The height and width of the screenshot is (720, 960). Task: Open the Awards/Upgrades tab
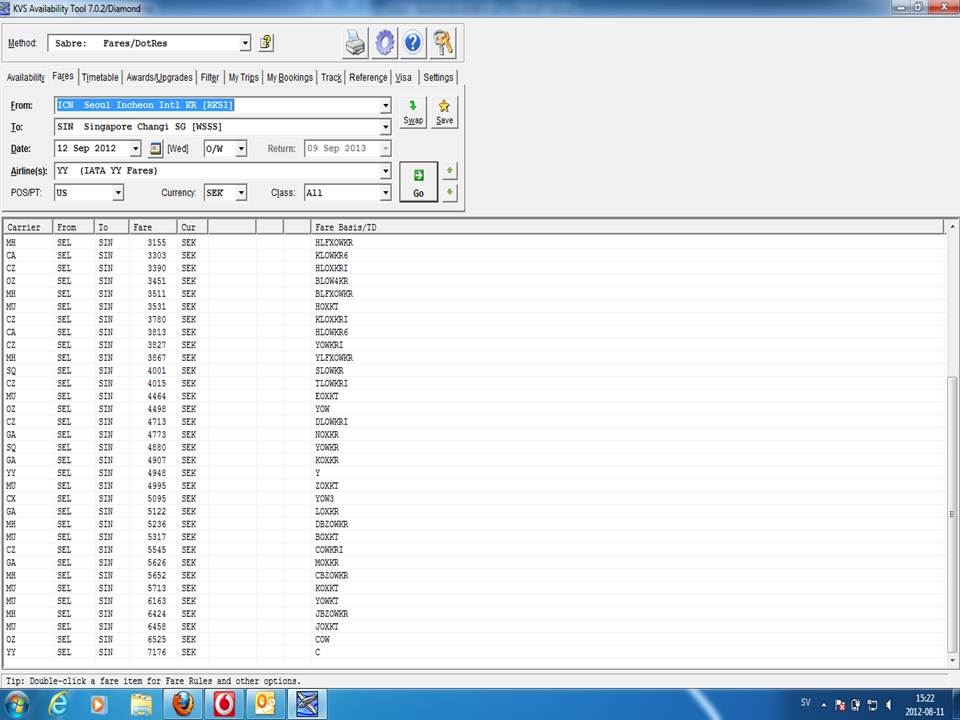point(159,77)
